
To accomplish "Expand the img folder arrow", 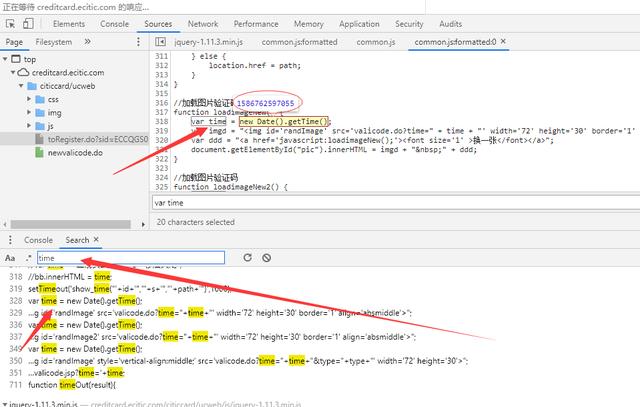I will click(x=29, y=112).
